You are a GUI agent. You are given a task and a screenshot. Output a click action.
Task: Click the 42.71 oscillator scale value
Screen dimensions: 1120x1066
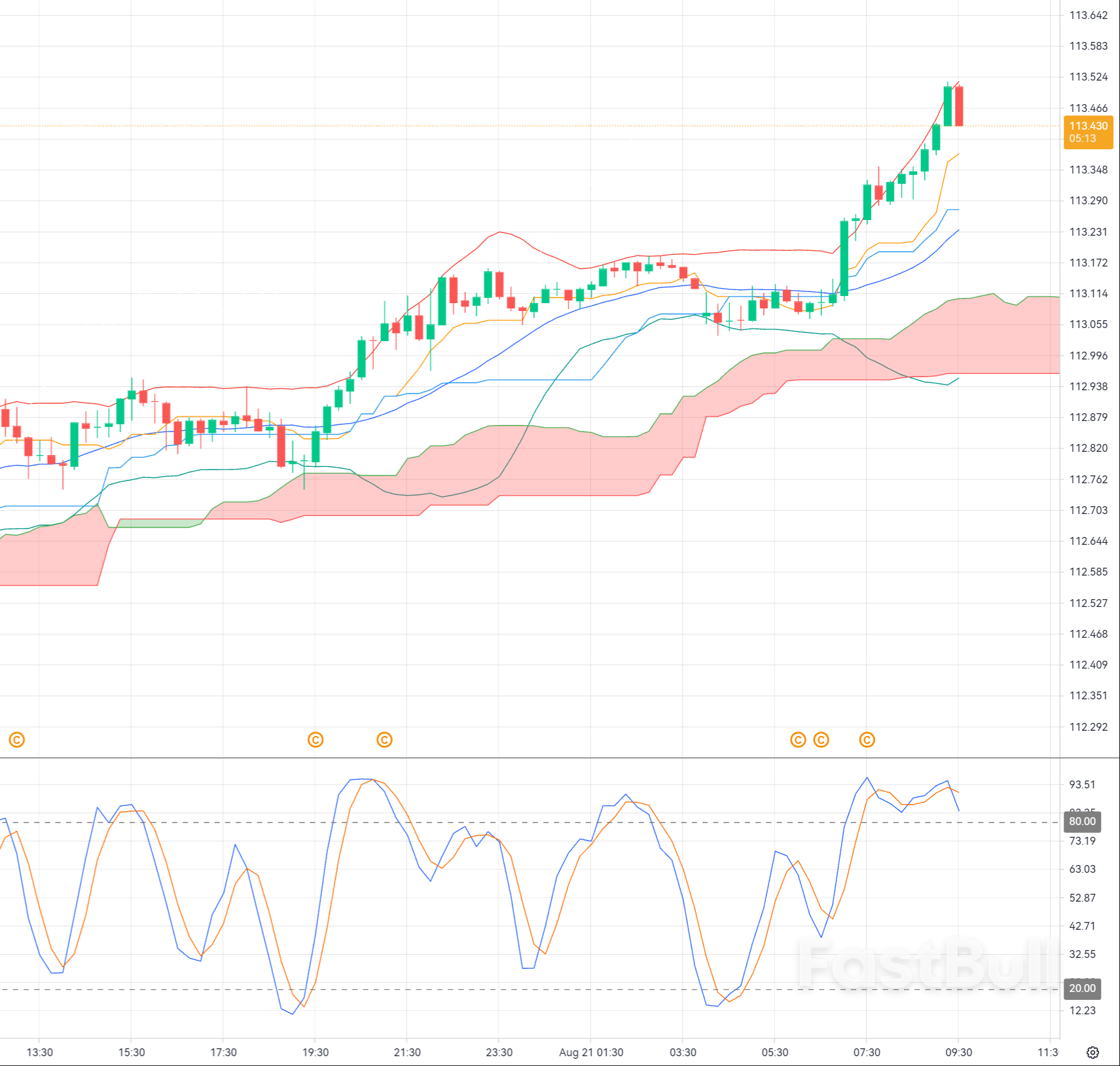coord(1082,926)
